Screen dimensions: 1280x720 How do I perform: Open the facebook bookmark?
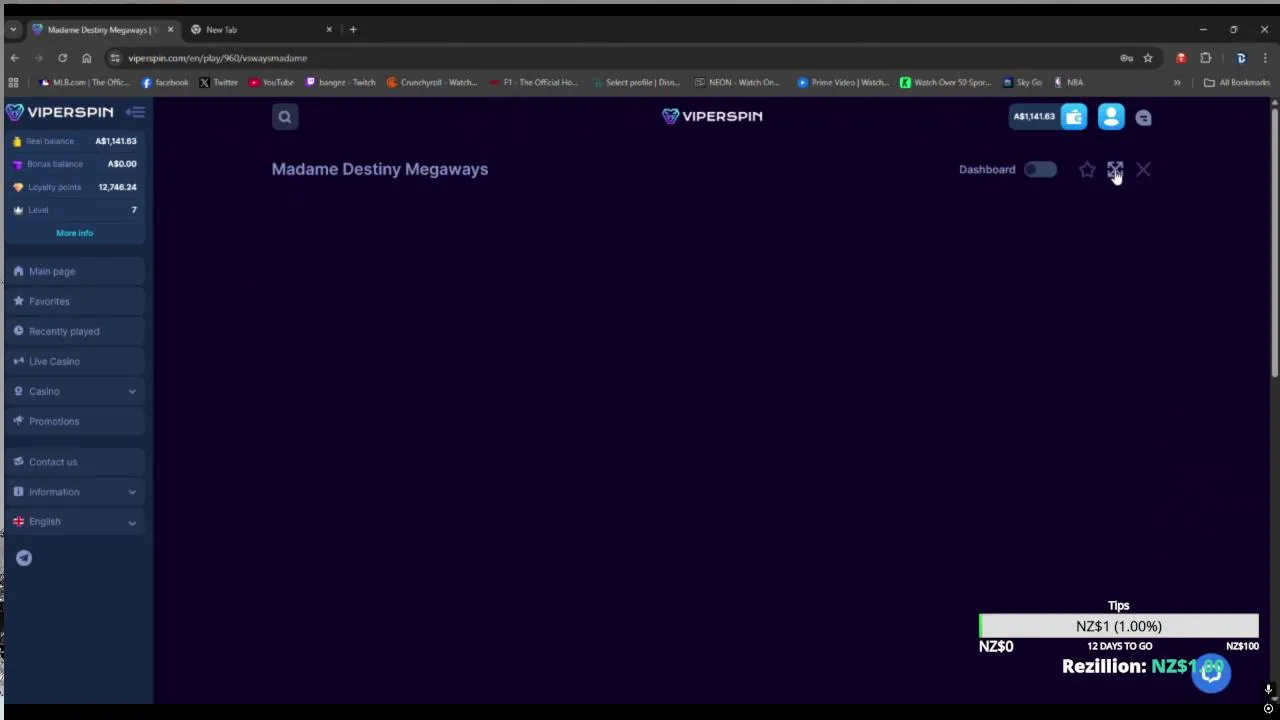pyautogui.click(x=165, y=83)
